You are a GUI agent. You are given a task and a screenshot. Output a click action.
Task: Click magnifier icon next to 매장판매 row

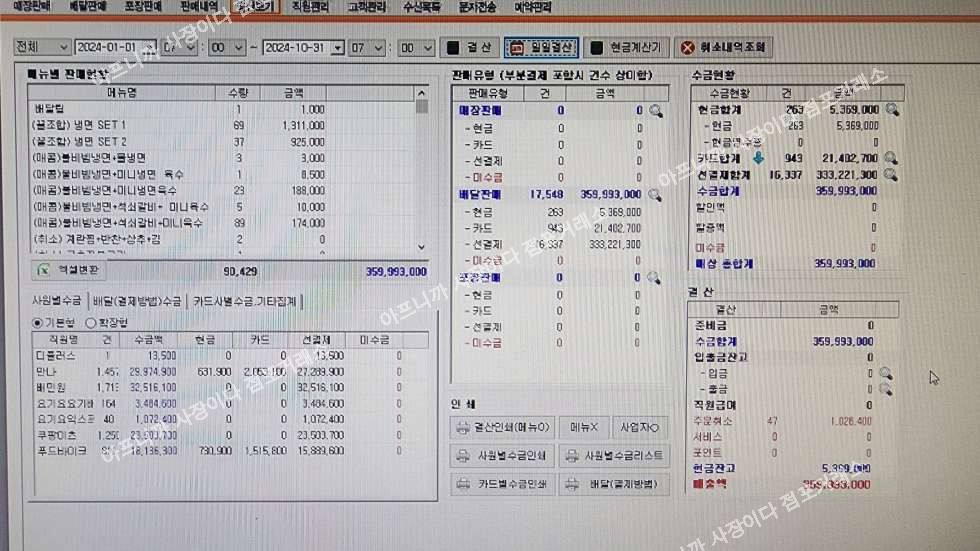coord(655,112)
